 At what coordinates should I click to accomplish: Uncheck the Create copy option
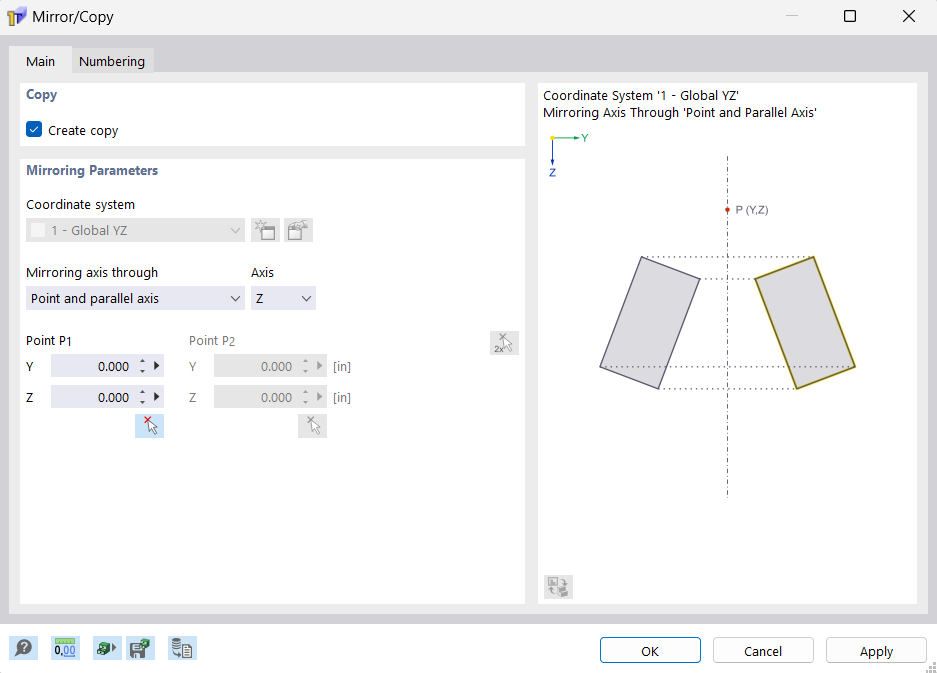coord(33,129)
